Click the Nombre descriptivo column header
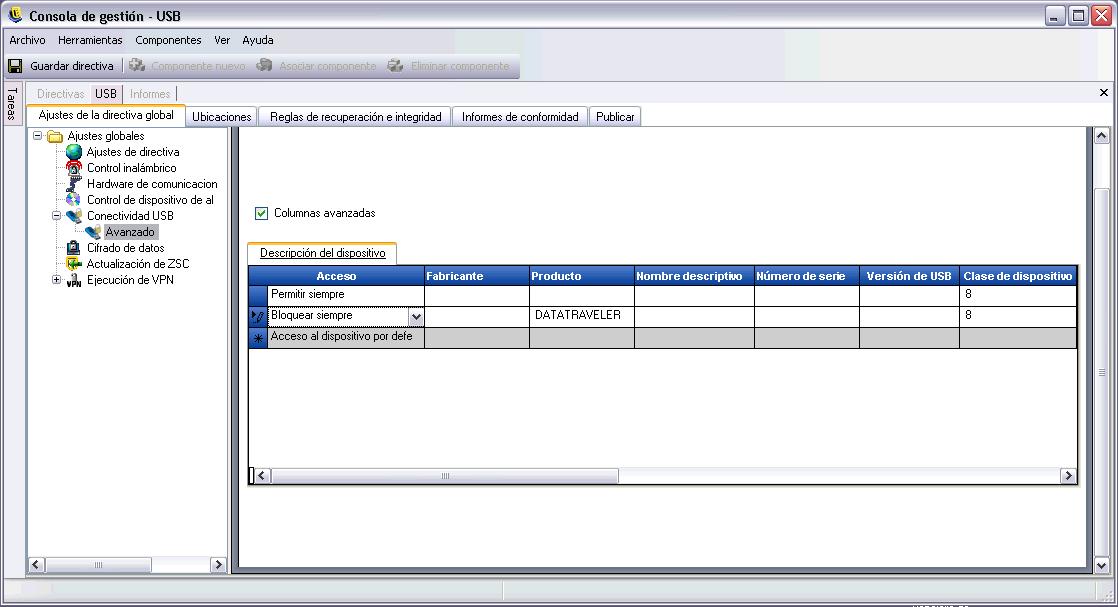 click(694, 276)
